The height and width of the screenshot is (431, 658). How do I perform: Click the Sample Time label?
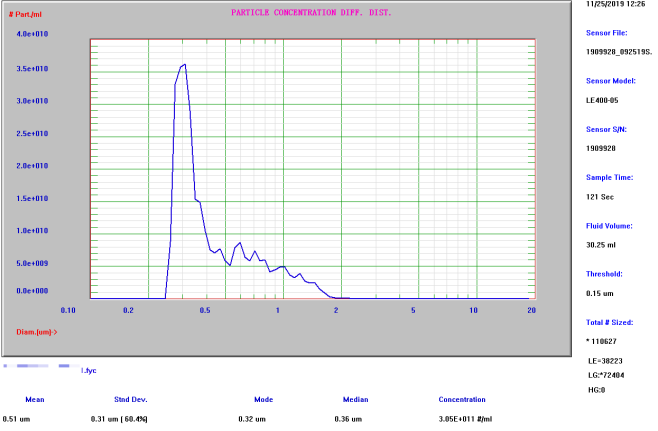click(609, 177)
